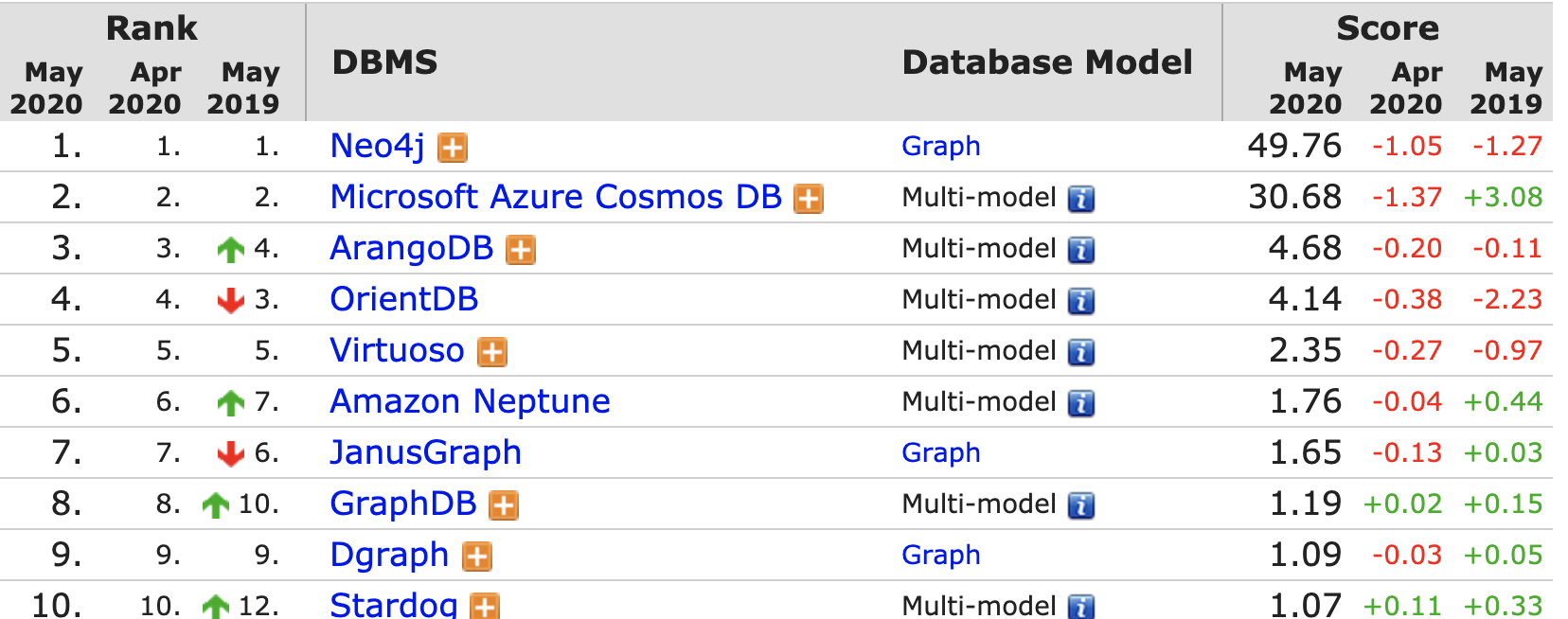Select Dgraph score 1.09
1568x619 pixels.
coord(1305,555)
